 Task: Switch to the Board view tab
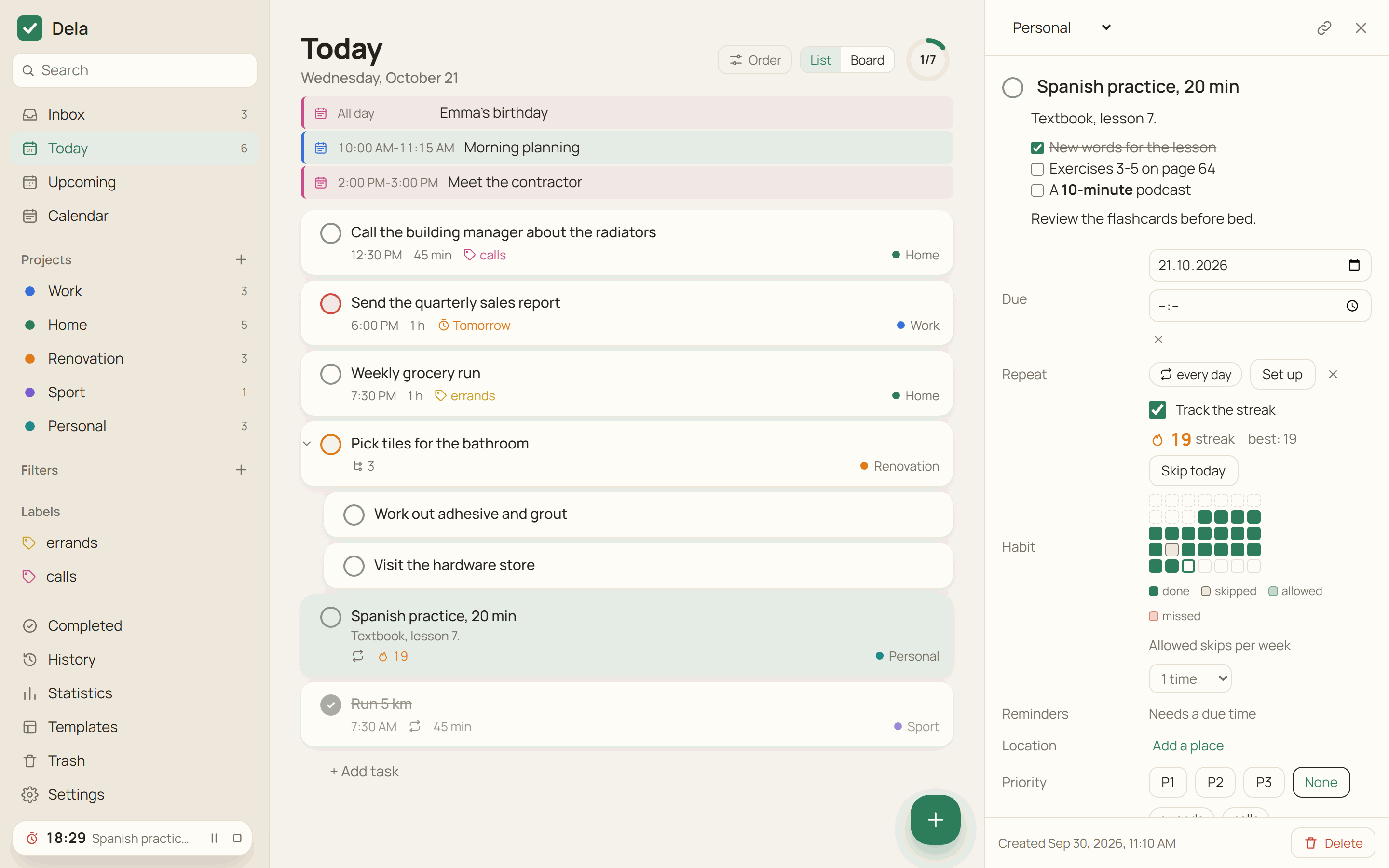[x=867, y=60]
